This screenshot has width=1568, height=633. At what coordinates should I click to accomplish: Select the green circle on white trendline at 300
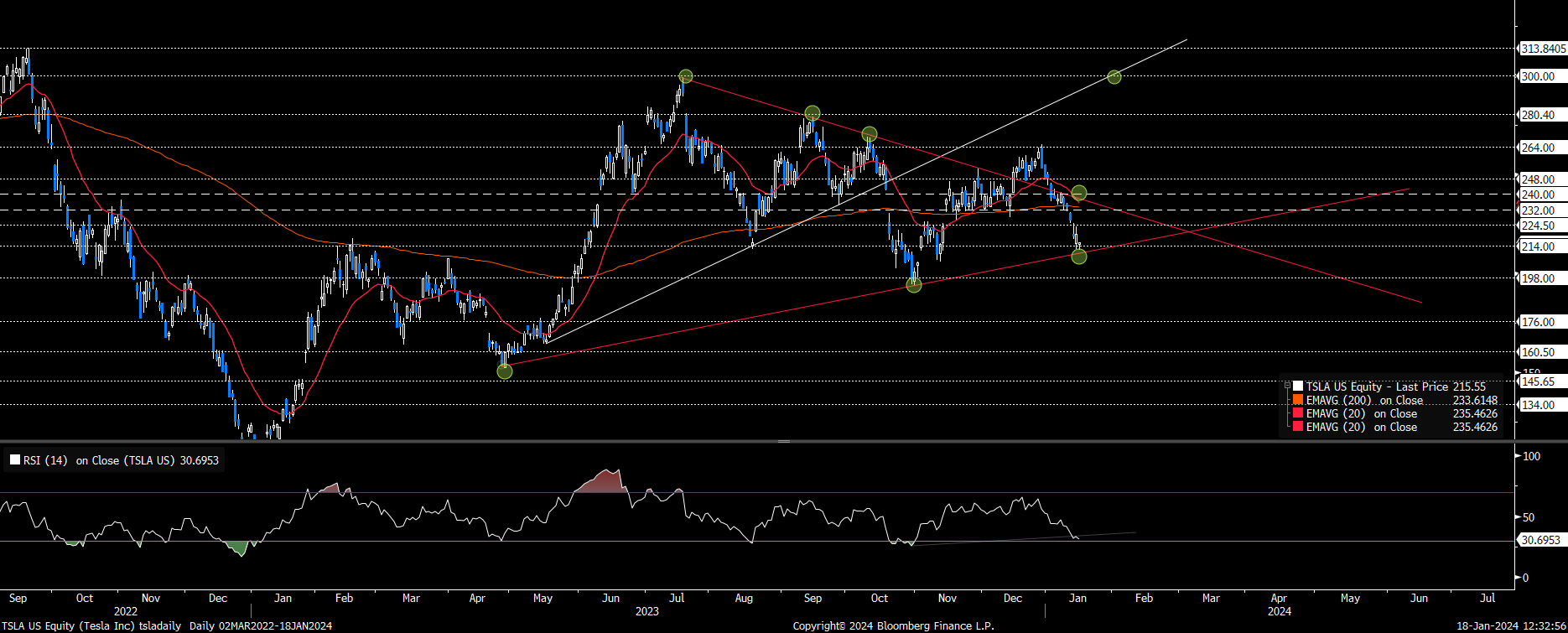[1114, 77]
